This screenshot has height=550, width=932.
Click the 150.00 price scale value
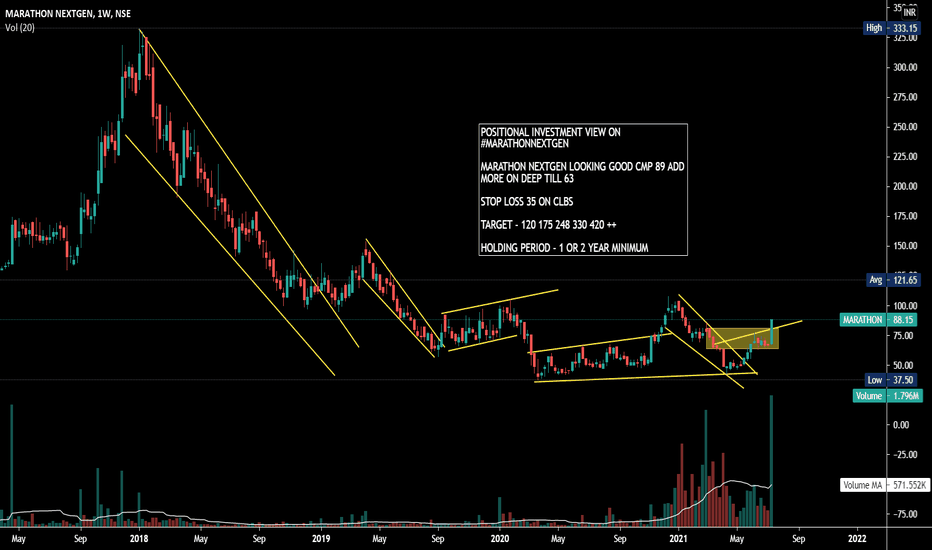pos(905,246)
